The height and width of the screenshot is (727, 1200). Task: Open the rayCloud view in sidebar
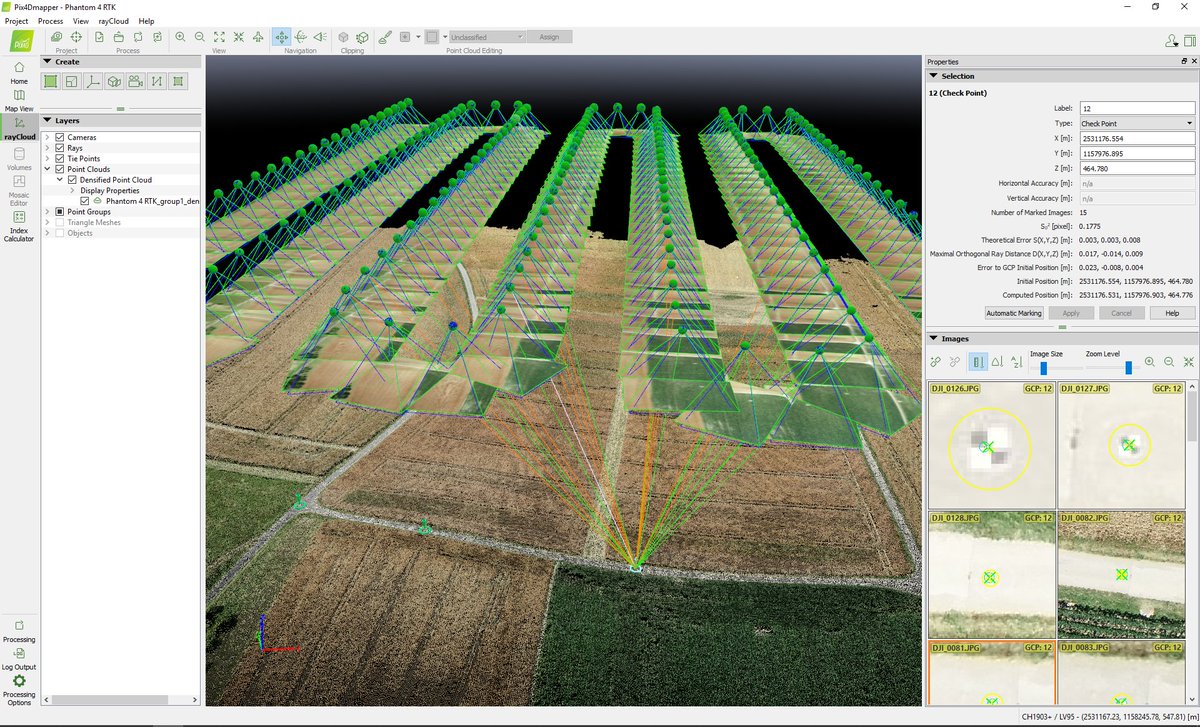[19, 127]
